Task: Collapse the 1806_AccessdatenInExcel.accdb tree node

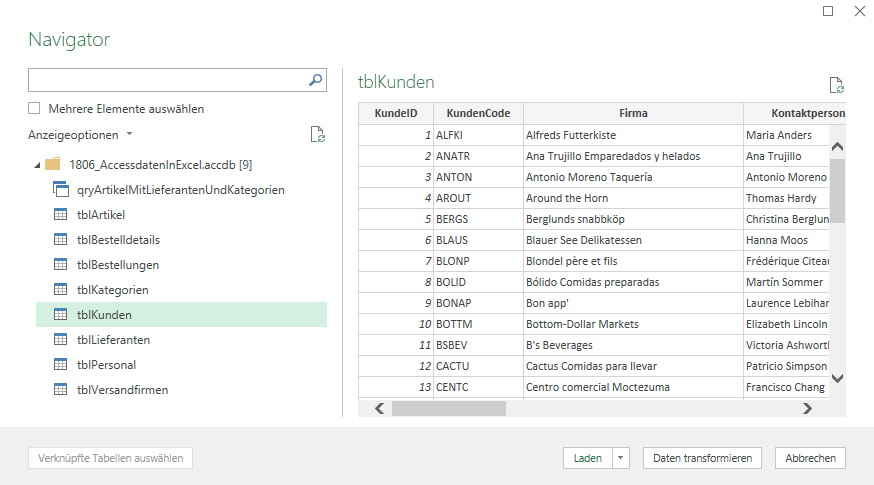Action: click(37, 165)
